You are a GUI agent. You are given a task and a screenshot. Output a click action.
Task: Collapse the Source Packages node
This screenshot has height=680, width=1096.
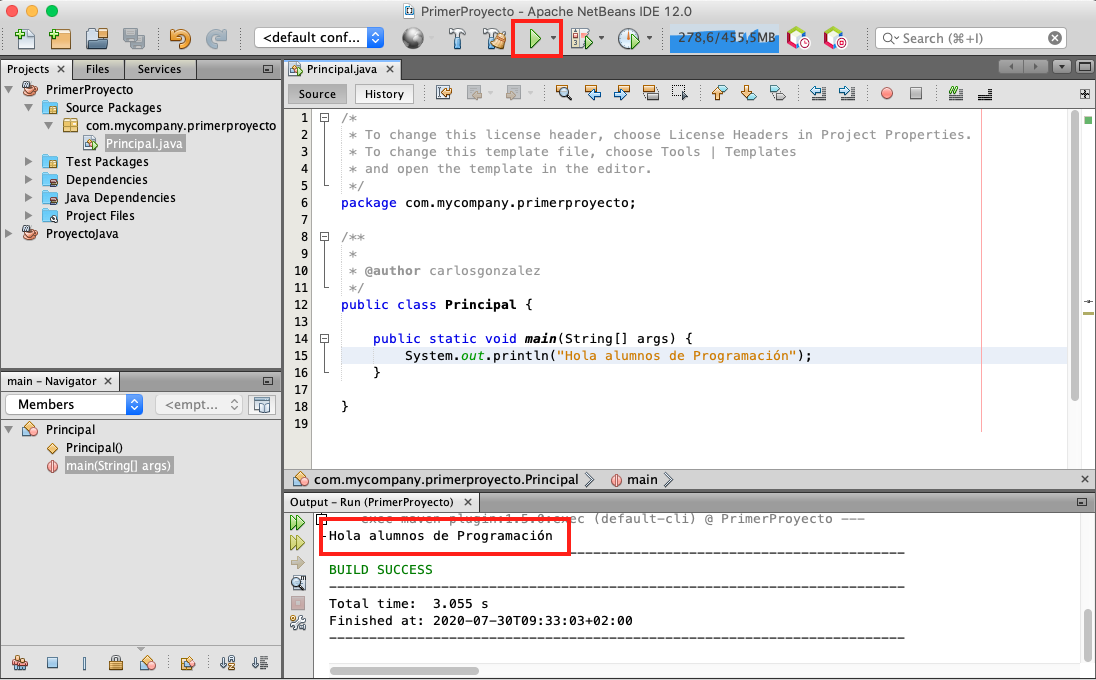(29, 108)
